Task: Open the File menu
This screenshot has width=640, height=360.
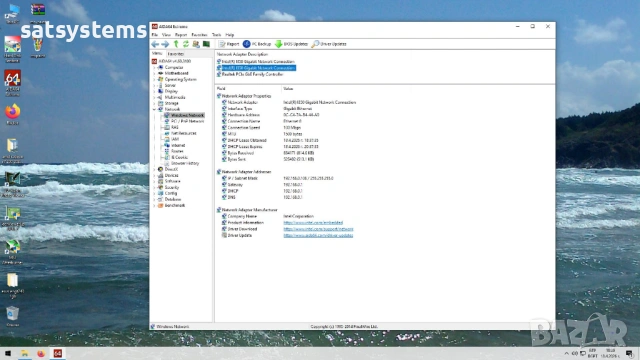Action: (x=155, y=35)
